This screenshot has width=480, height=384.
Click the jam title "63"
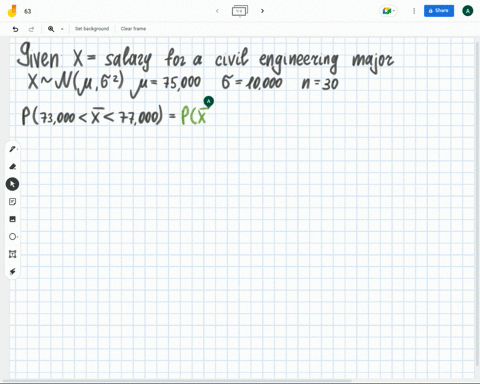28,11
